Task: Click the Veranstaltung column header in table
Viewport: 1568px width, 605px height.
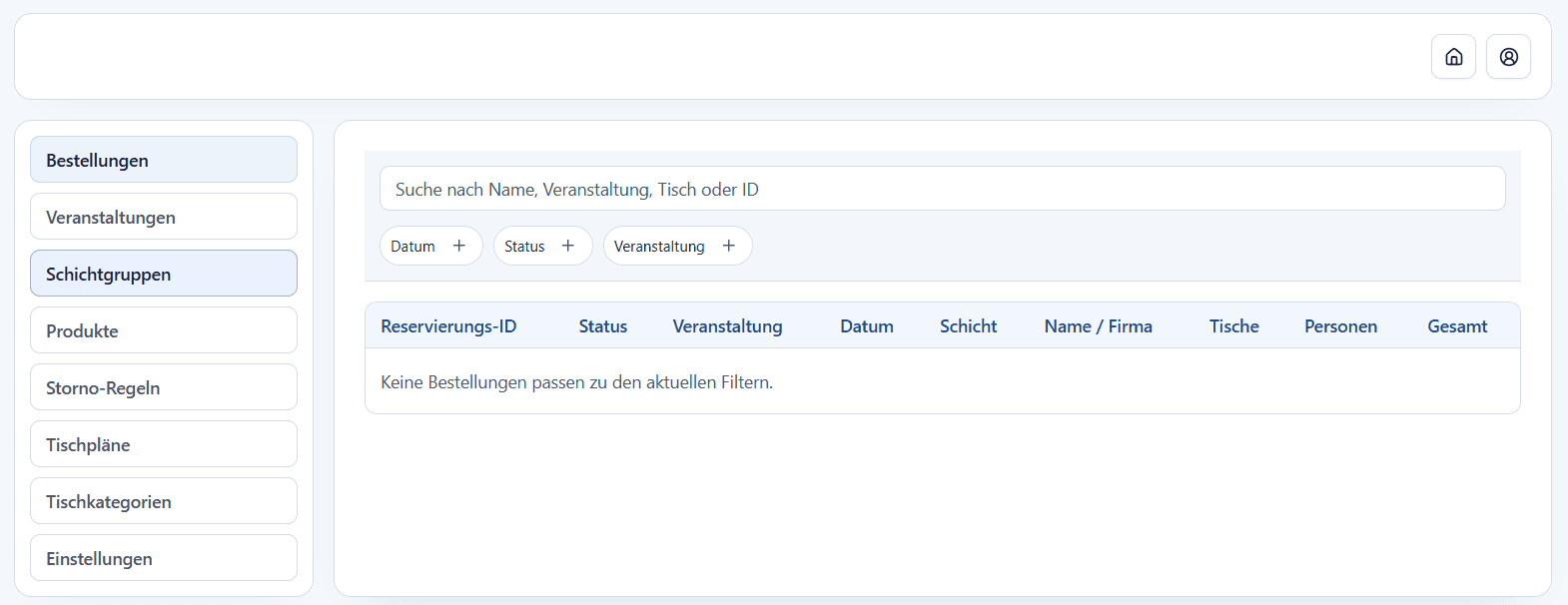Action: (727, 326)
